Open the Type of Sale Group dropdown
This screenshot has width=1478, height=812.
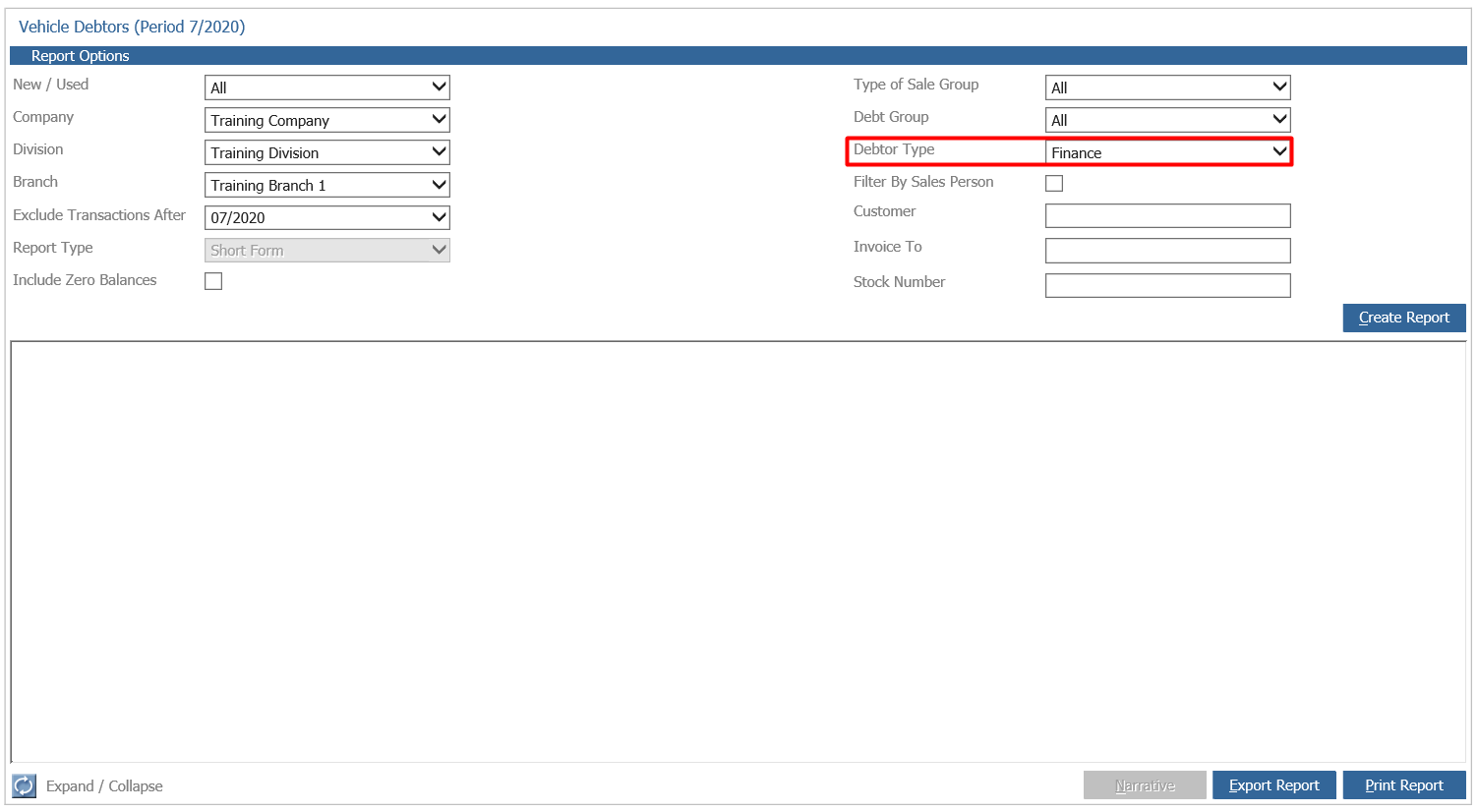pyautogui.click(x=1168, y=87)
